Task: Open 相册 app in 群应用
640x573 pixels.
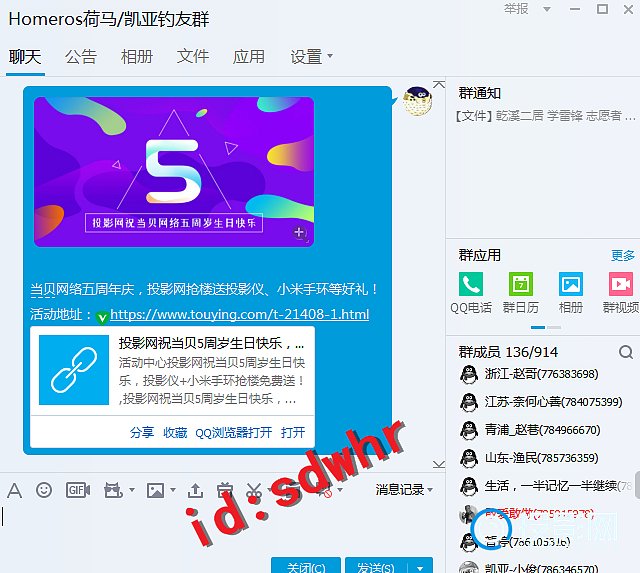Action: [571, 293]
